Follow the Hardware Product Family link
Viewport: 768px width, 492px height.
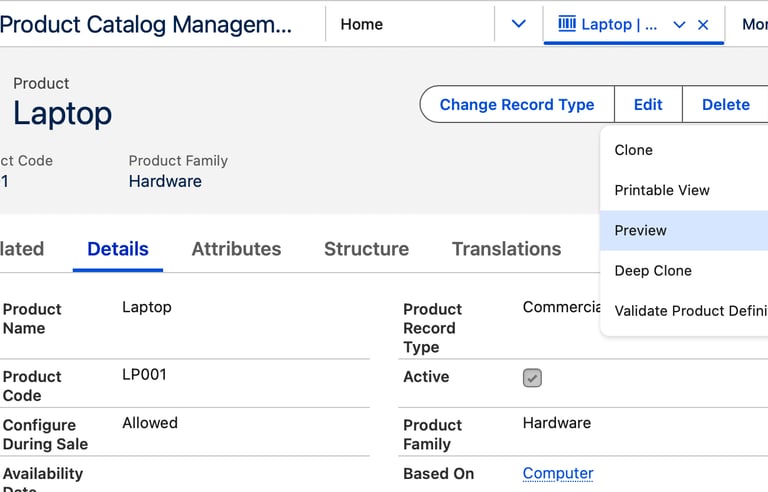coord(165,181)
